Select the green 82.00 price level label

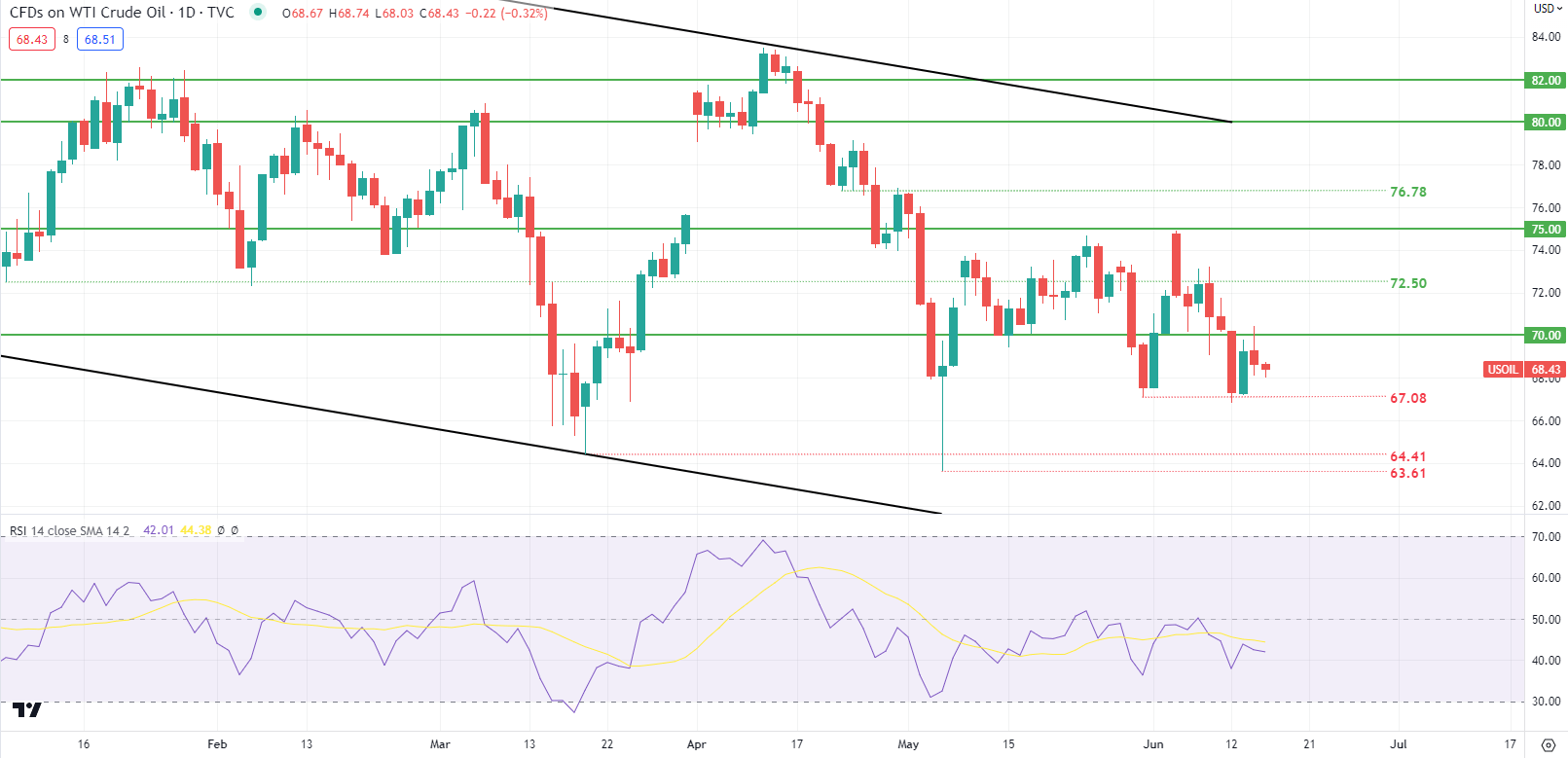1546,80
